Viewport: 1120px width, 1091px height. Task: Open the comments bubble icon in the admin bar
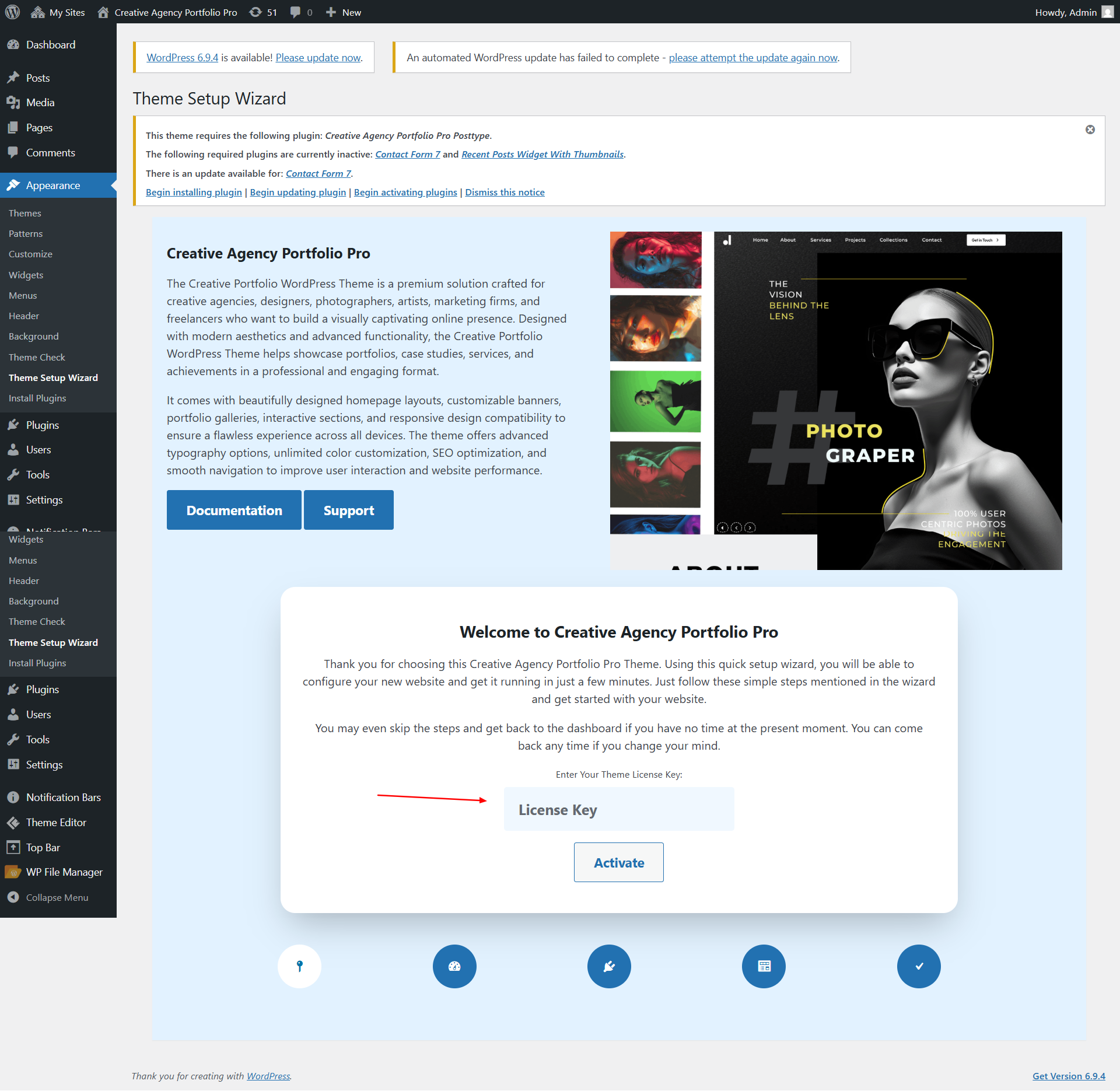click(301, 12)
